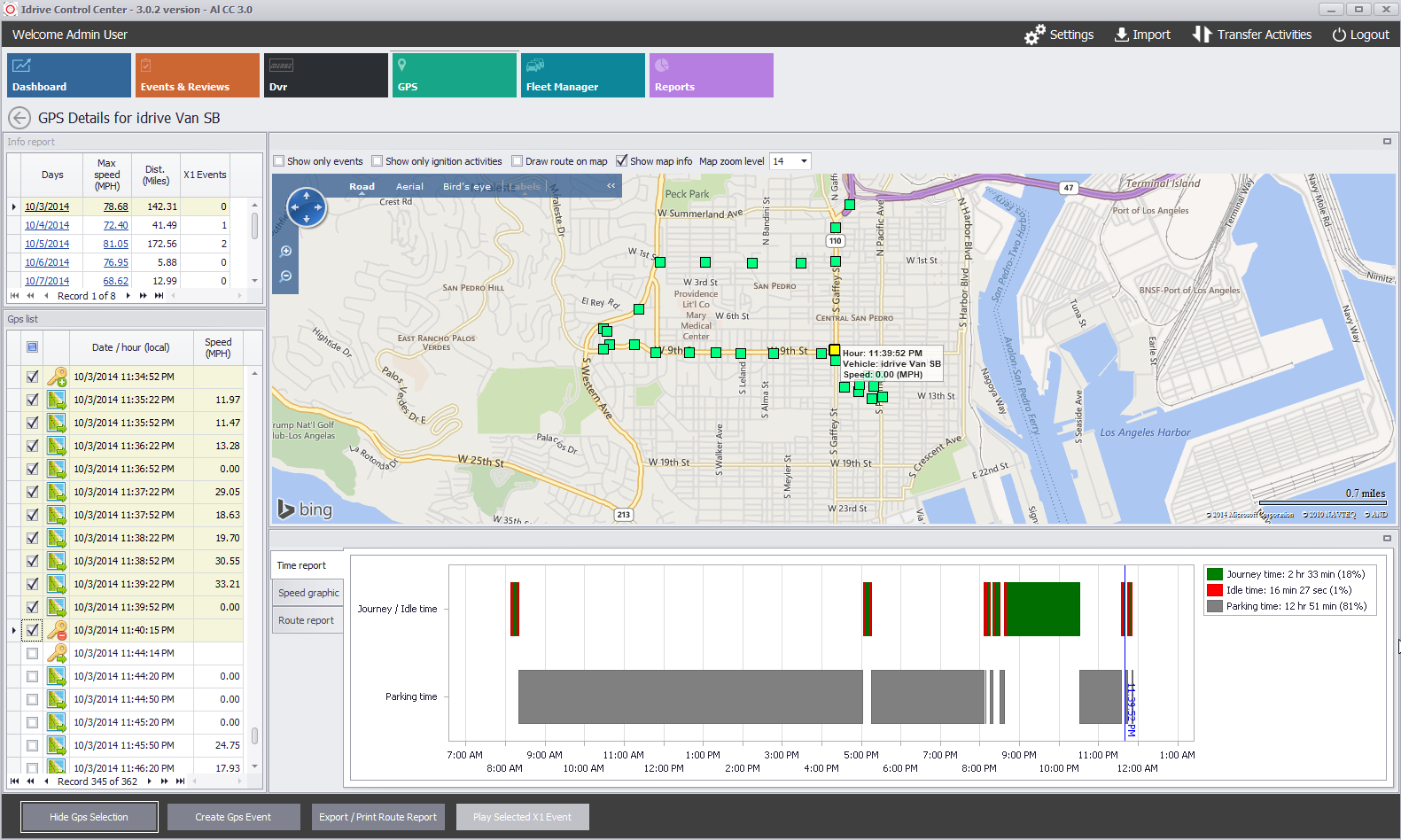Click the Logout power icon
The image size is (1401, 840).
[1339, 35]
